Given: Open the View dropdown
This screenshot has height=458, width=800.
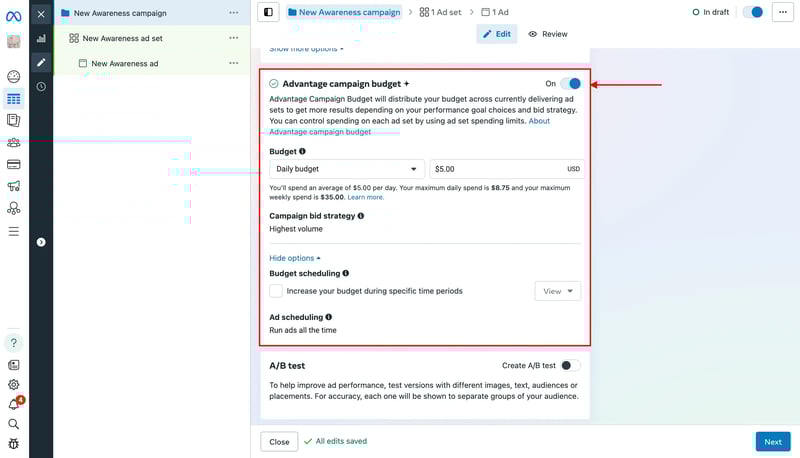Looking at the screenshot, I should pos(558,291).
